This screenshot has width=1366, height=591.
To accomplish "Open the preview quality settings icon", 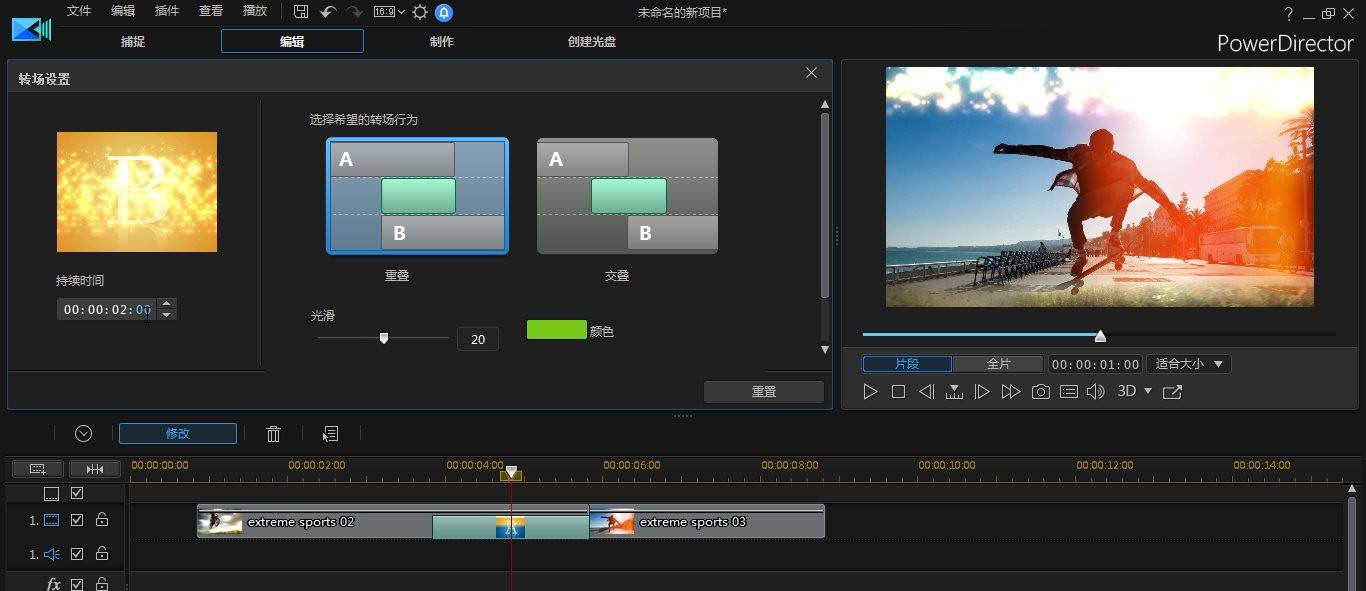I will pyautogui.click(x=1069, y=392).
